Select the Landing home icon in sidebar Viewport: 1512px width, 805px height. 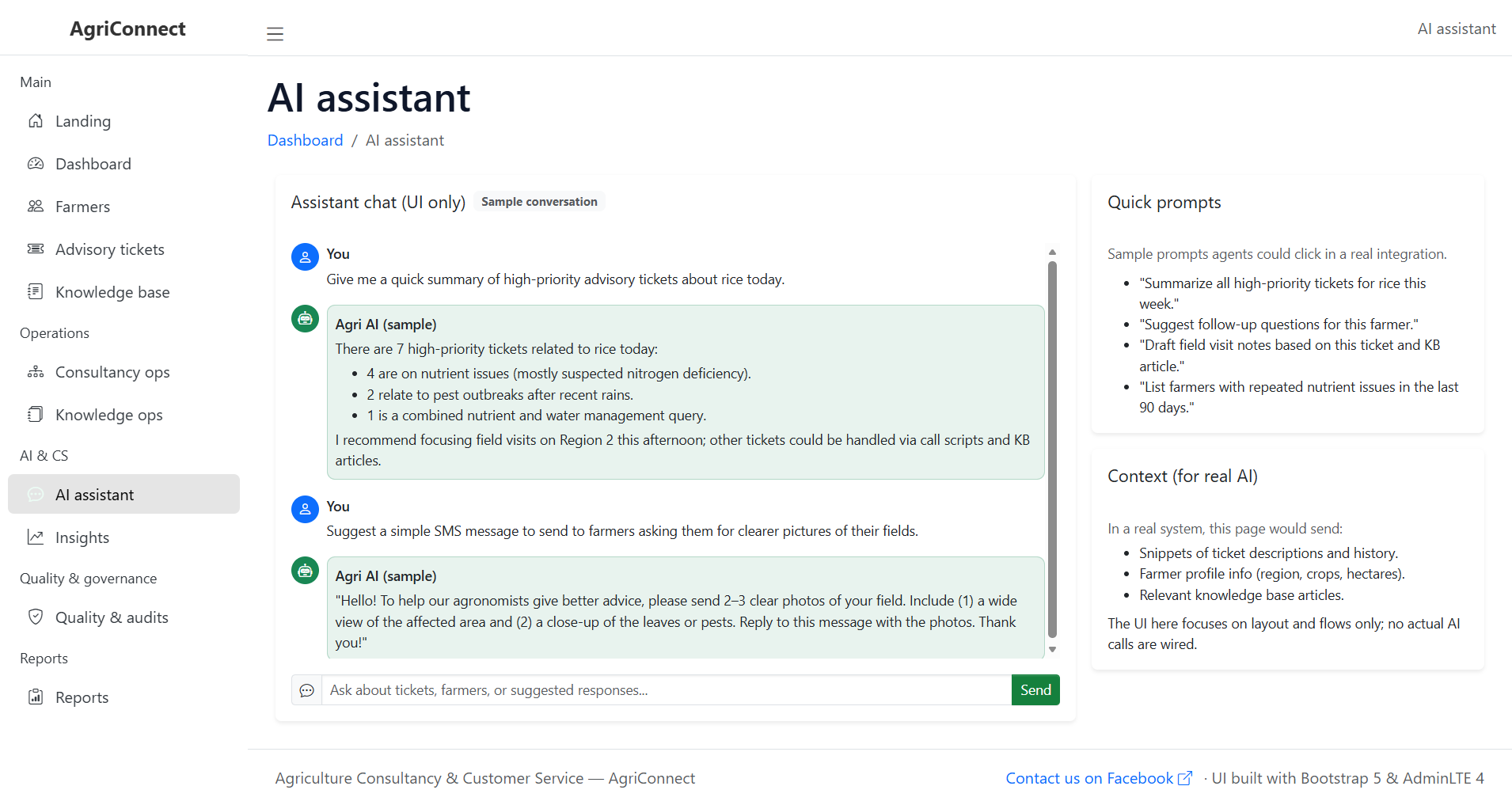[x=36, y=121]
